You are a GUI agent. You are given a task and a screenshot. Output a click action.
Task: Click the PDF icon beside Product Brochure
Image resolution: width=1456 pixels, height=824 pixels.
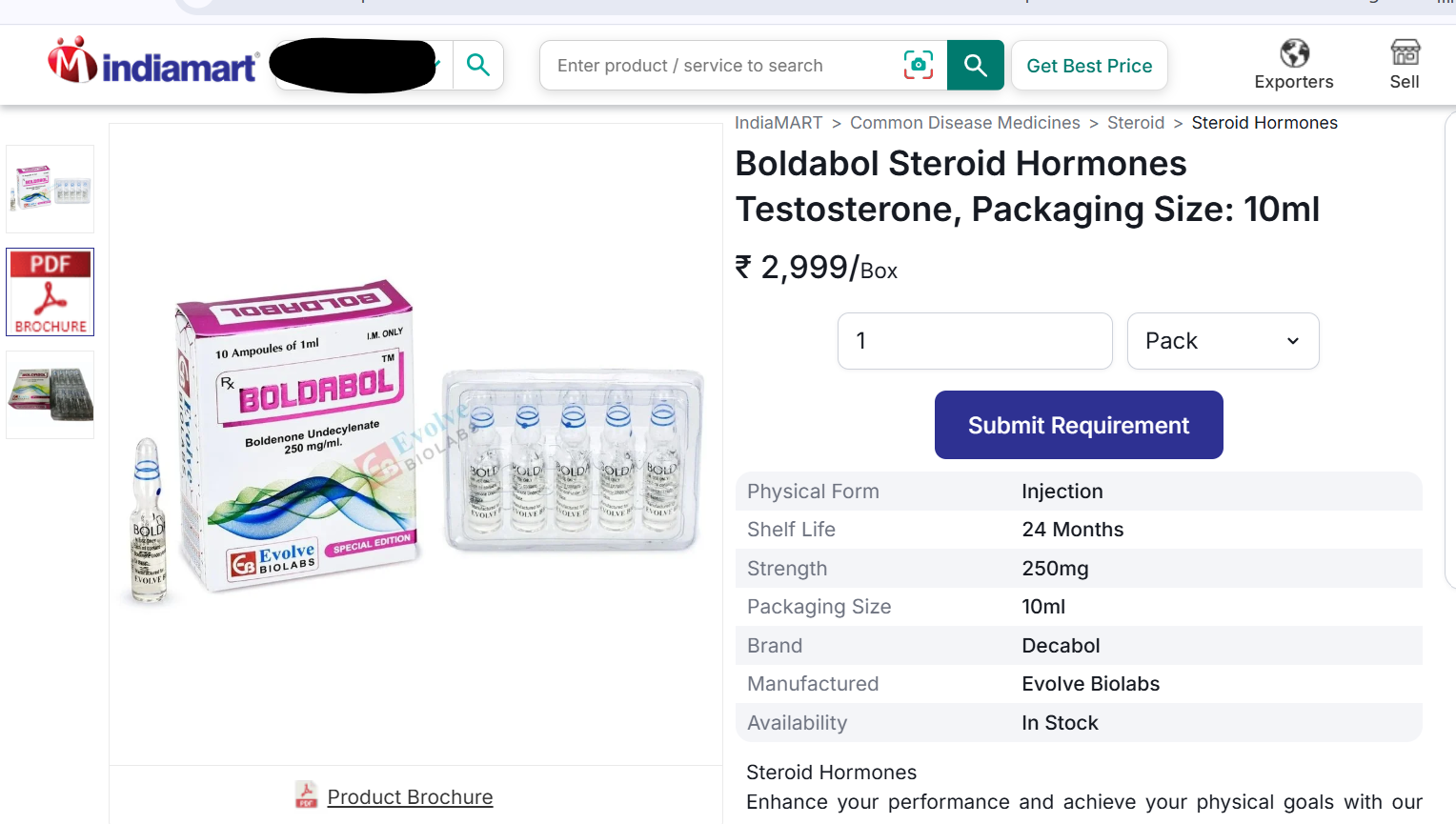pos(306,795)
